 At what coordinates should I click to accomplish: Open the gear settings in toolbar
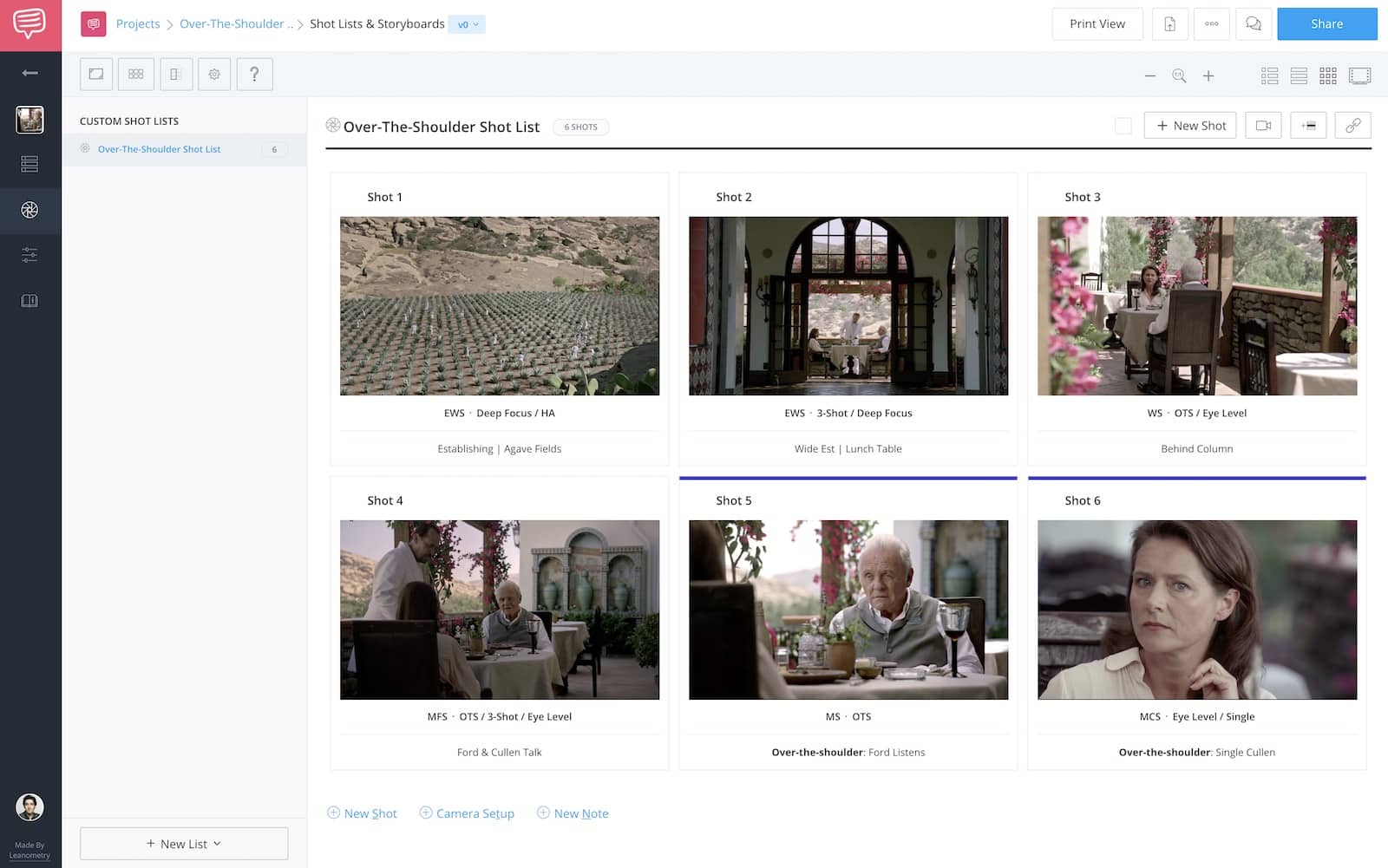[x=214, y=75]
